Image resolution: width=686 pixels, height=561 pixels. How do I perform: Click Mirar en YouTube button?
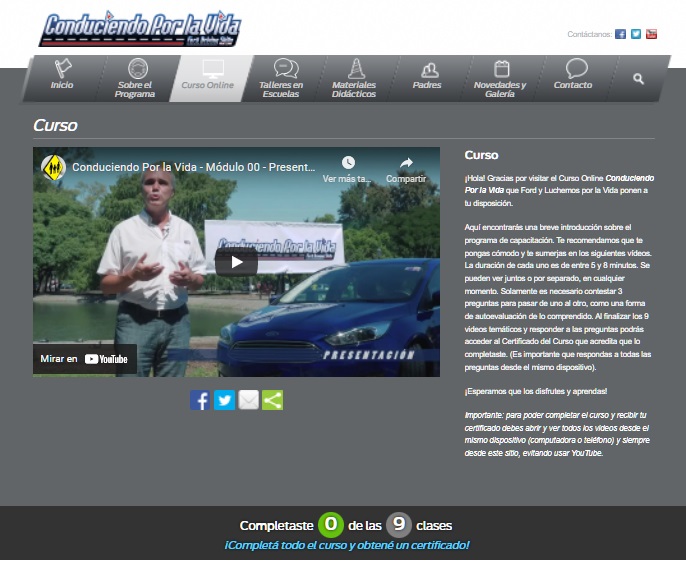84,359
